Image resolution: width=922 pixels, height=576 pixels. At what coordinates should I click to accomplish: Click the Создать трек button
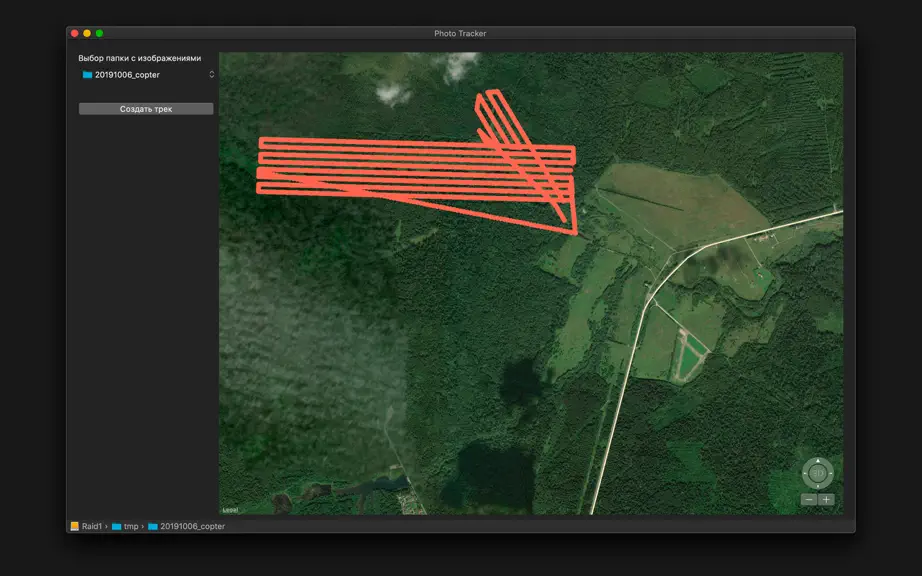(146, 109)
